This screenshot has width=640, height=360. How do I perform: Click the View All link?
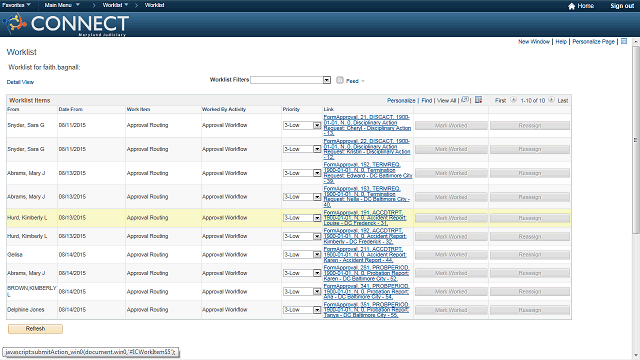446,100
